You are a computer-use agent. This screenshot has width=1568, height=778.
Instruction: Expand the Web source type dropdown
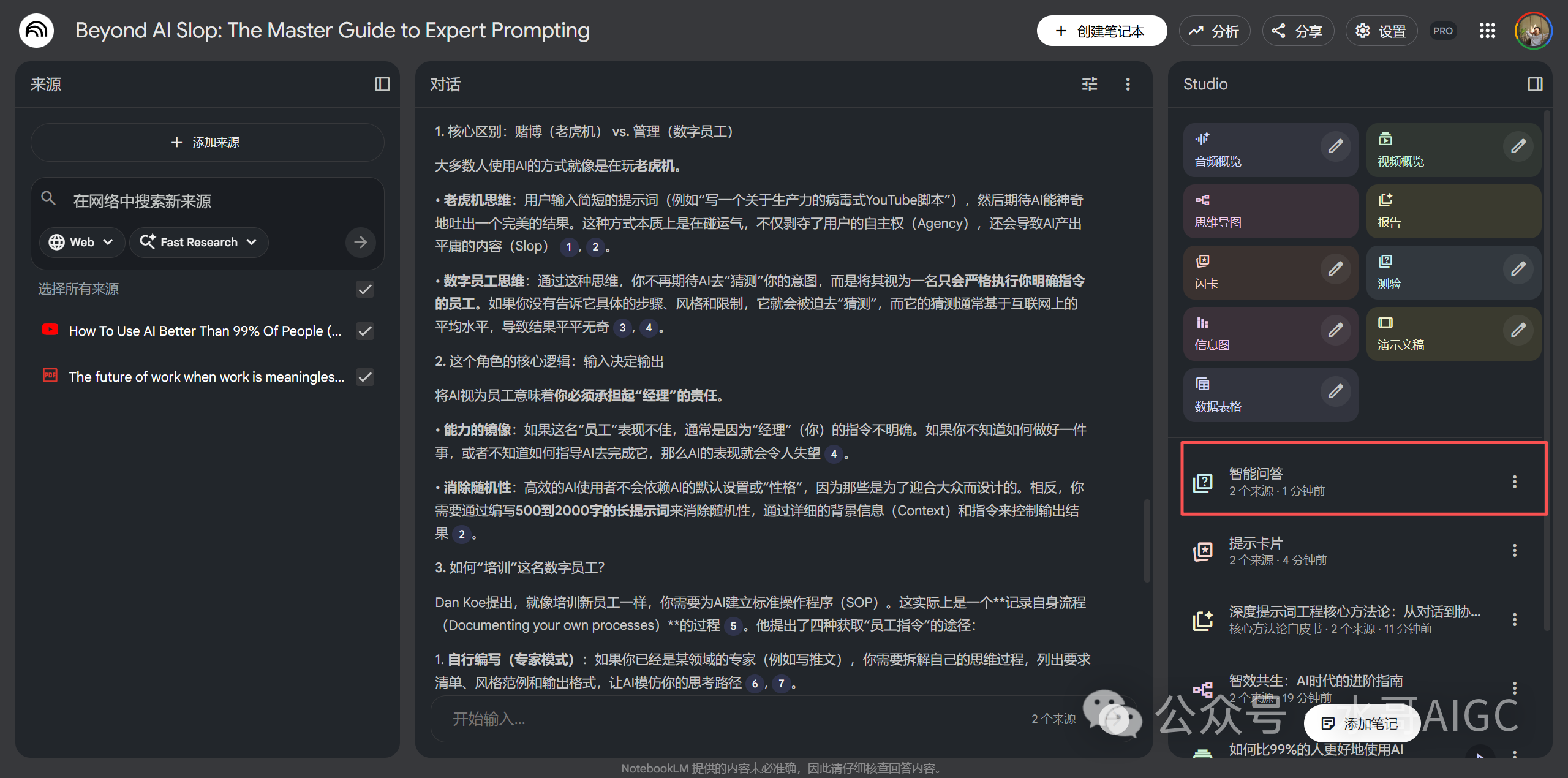[x=82, y=242]
